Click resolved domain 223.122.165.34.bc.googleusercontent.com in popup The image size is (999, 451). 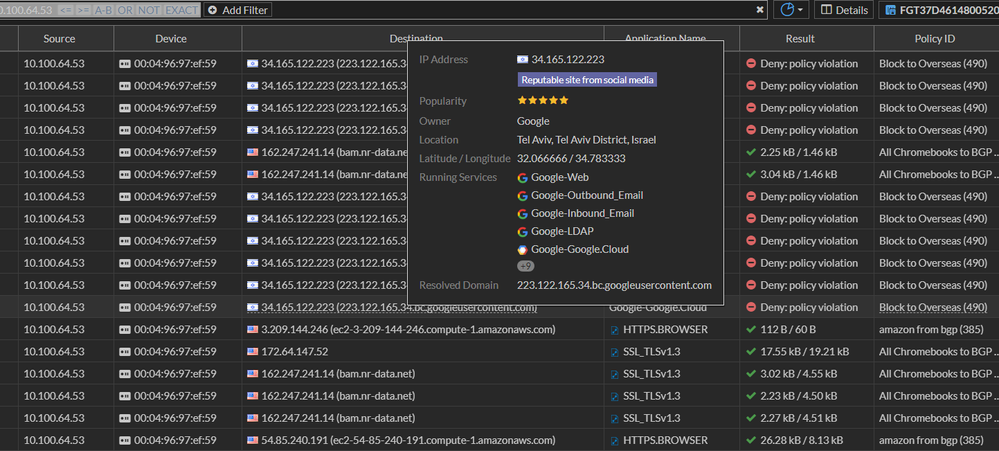pos(614,285)
